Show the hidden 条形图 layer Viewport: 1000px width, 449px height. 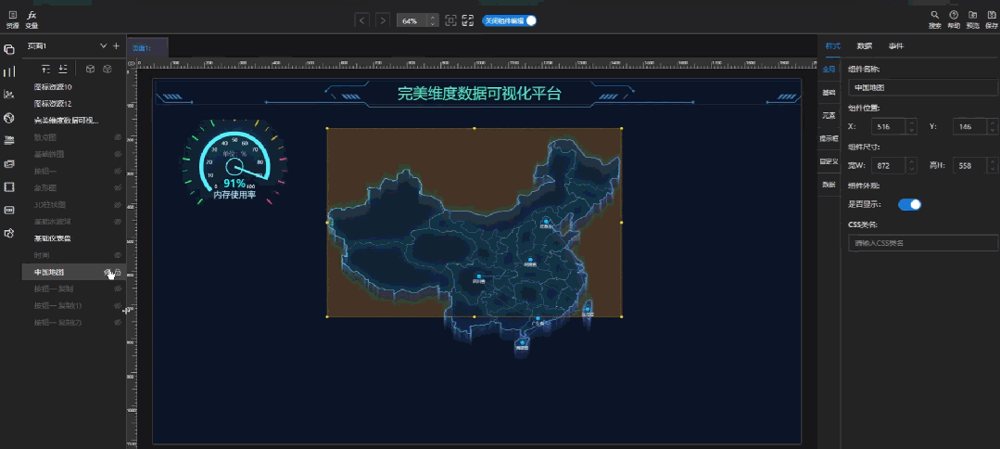[x=117, y=188]
